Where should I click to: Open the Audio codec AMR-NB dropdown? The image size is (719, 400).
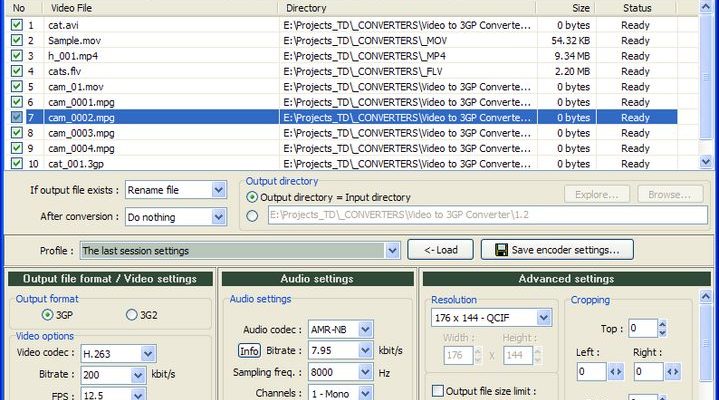pyautogui.click(x=365, y=329)
